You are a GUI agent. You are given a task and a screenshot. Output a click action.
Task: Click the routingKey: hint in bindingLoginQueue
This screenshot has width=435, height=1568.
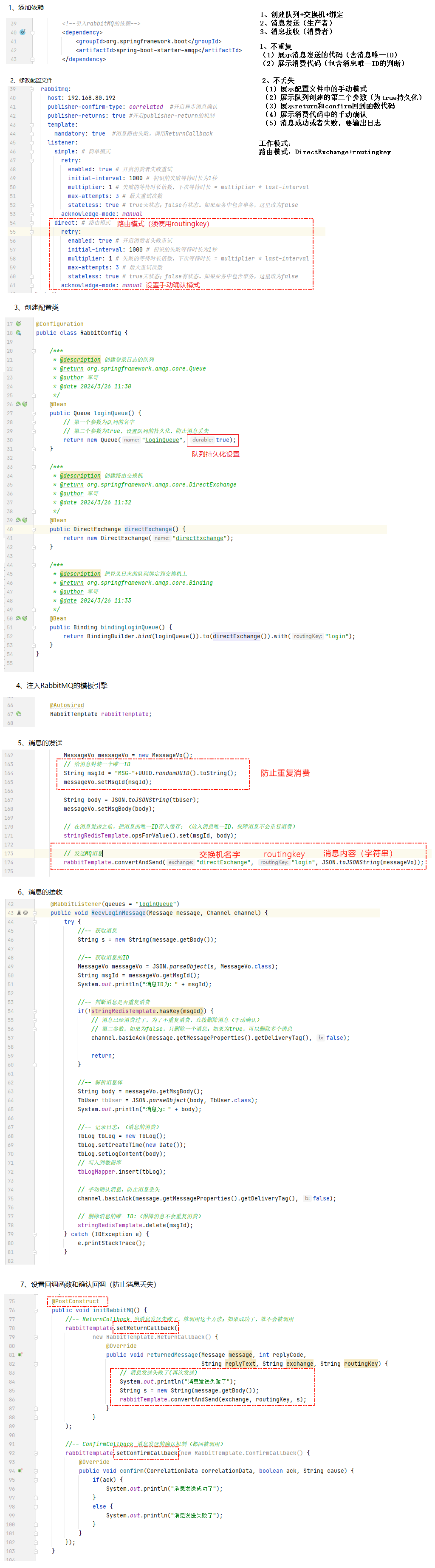[307, 636]
